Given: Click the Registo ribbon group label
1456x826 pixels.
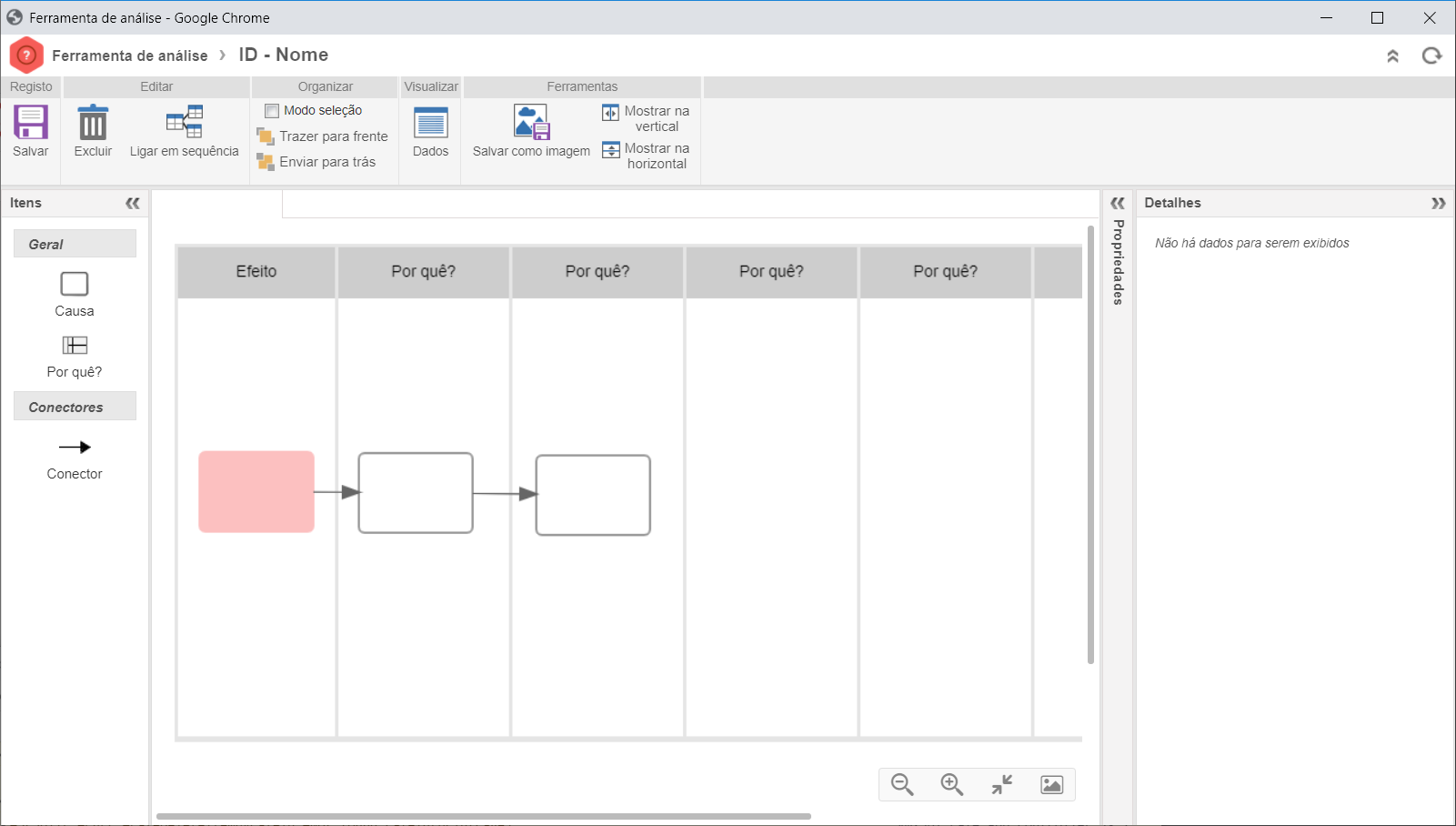Looking at the screenshot, I should (31, 86).
